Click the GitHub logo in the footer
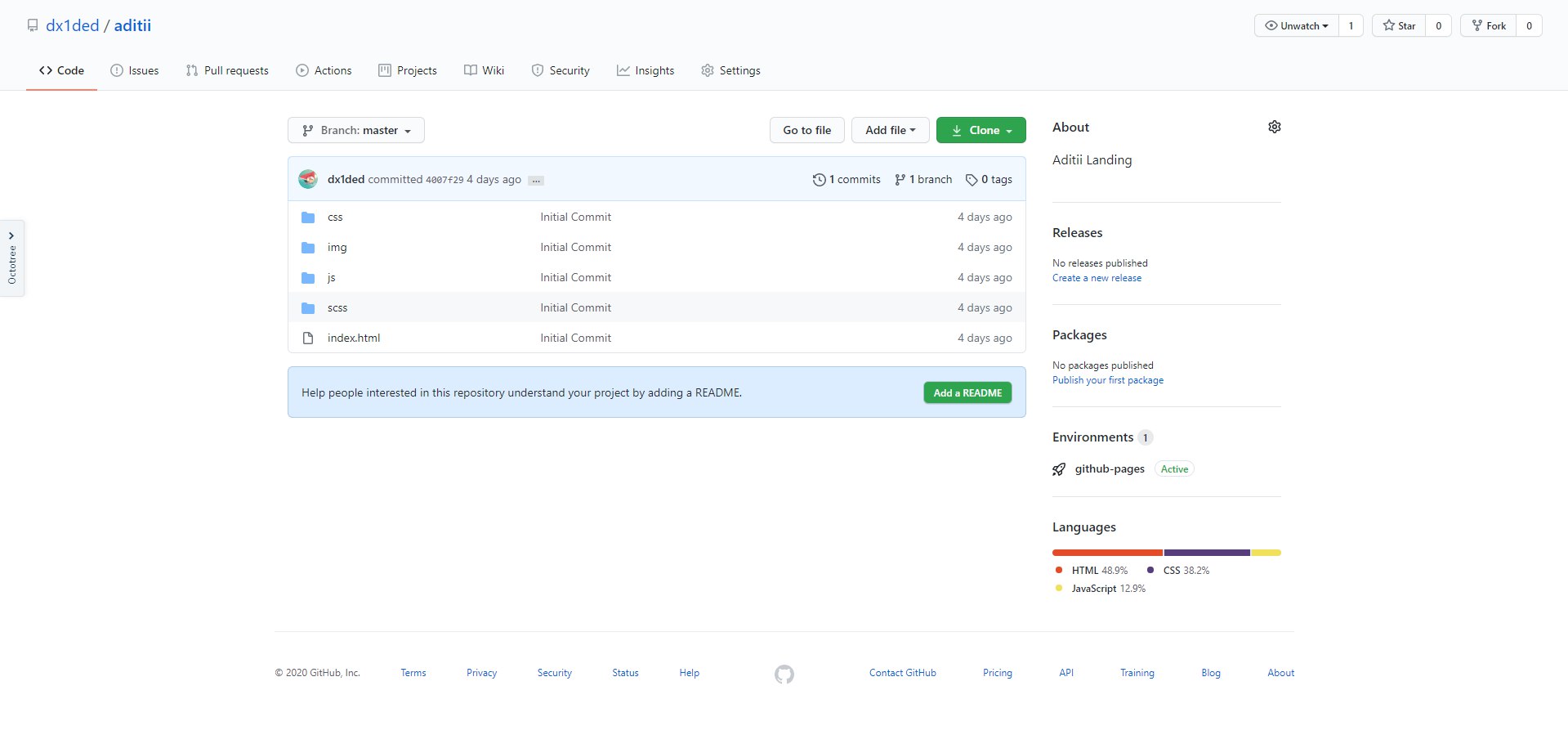Viewport: 1568px width, 744px height. coord(784,674)
